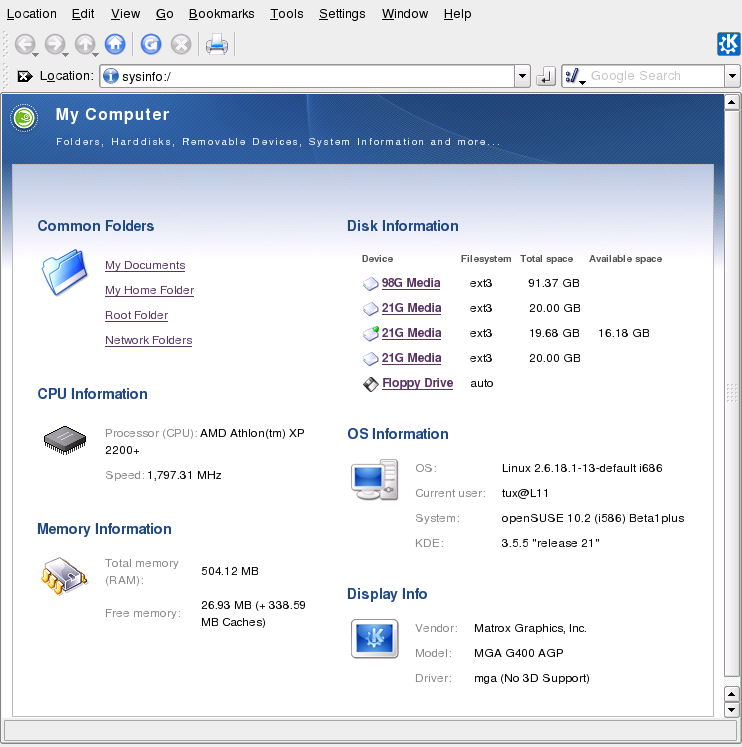This screenshot has height=747, width=742.
Task: Click the KDE gear logo icon
Action: tap(729, 44)
